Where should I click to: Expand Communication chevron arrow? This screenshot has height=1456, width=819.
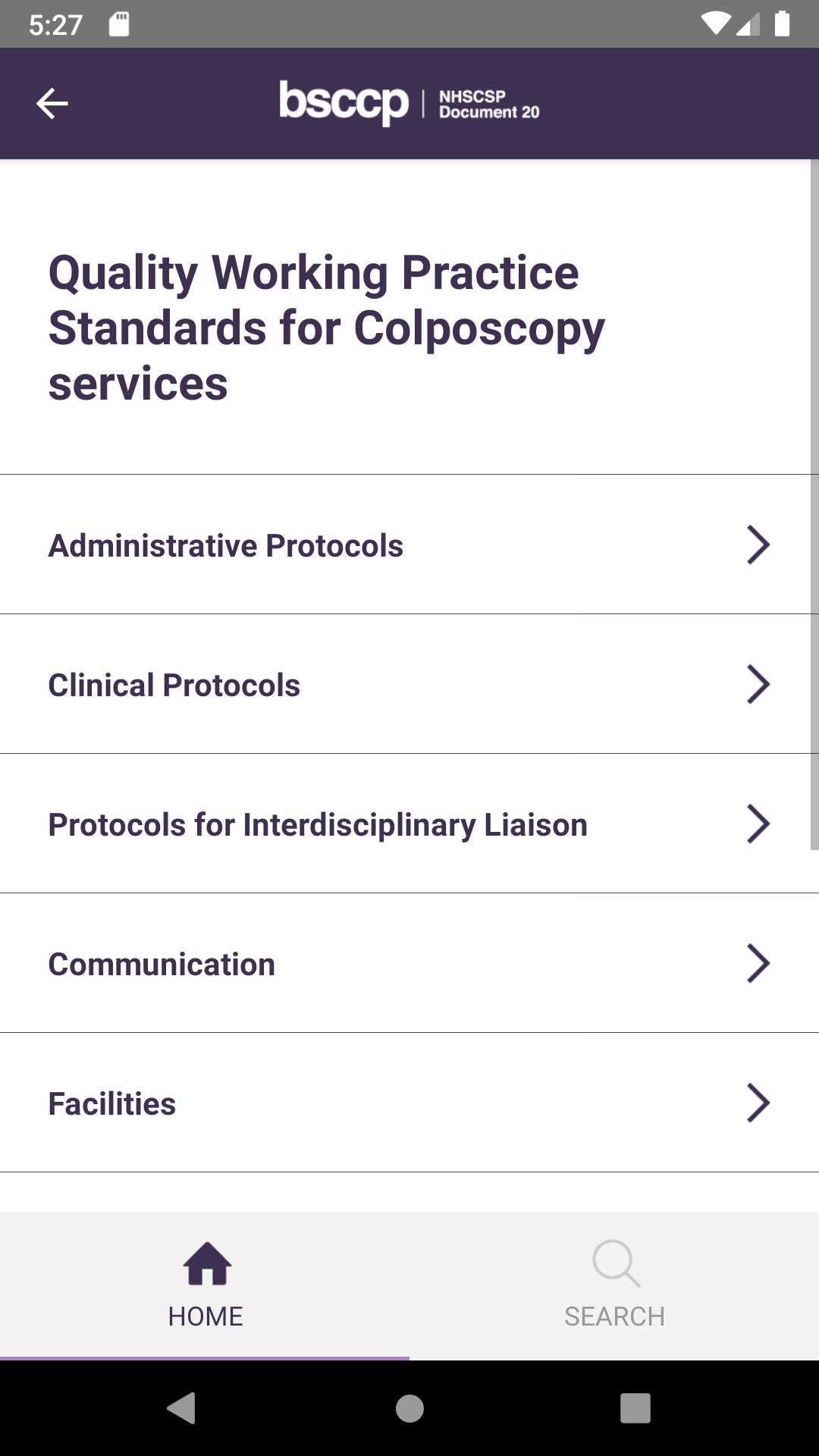[758, 963]
